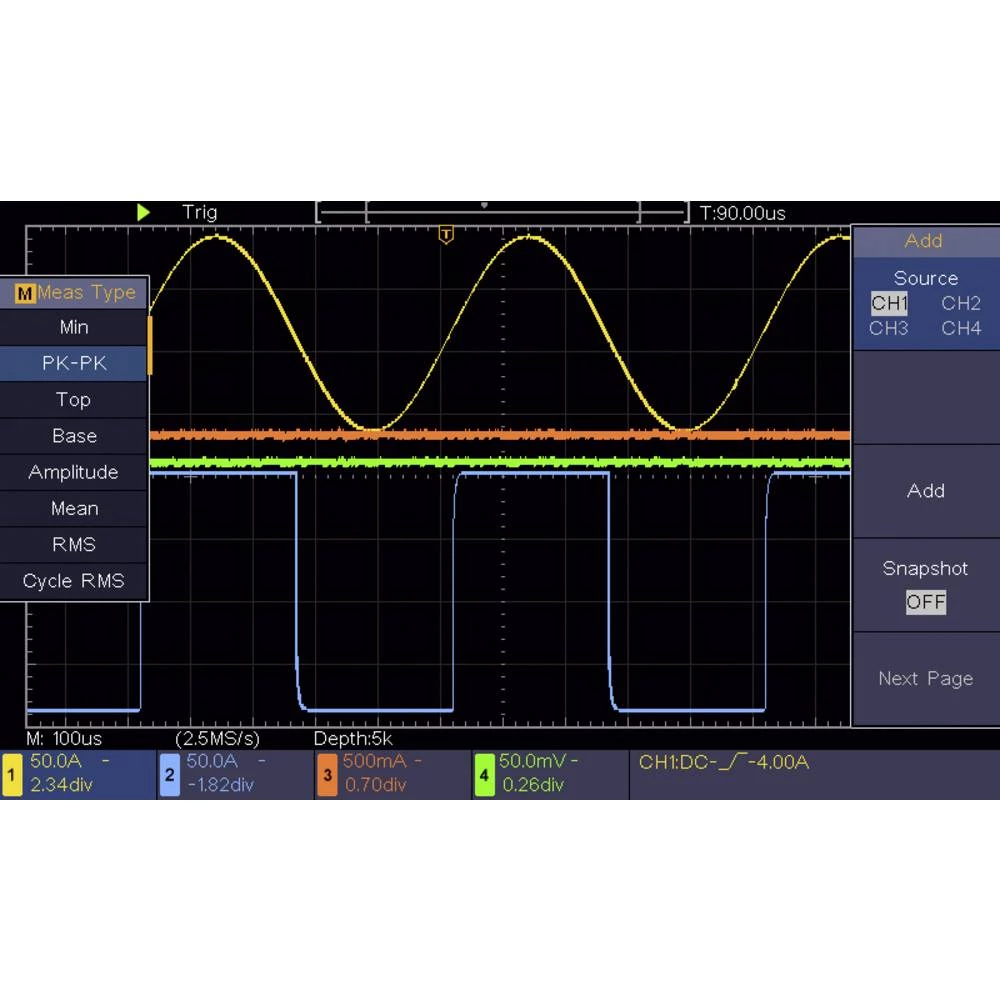The width and height of the screenshot is (1000, 1000).
Task: Select CH4 as measurement source
Action: point(960,328)
